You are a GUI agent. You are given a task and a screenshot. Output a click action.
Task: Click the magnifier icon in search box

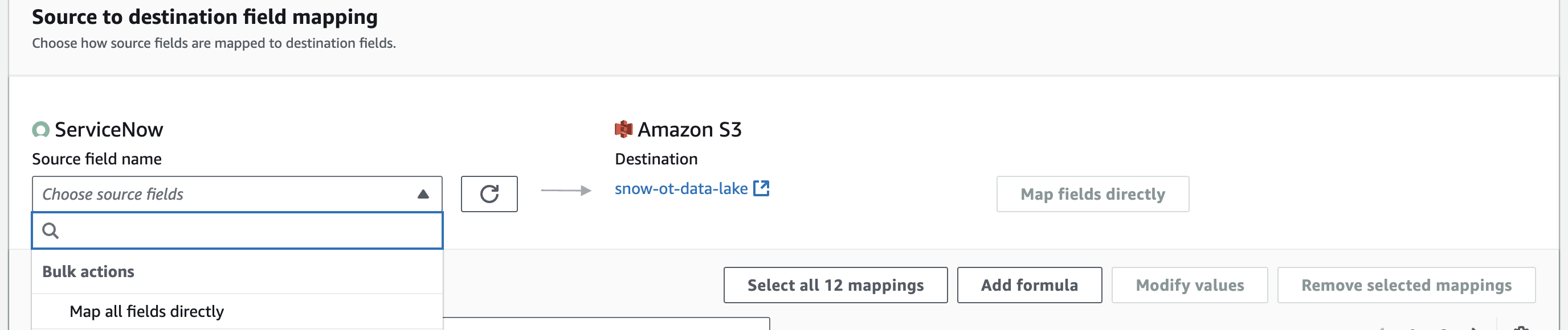coord(51,231)
